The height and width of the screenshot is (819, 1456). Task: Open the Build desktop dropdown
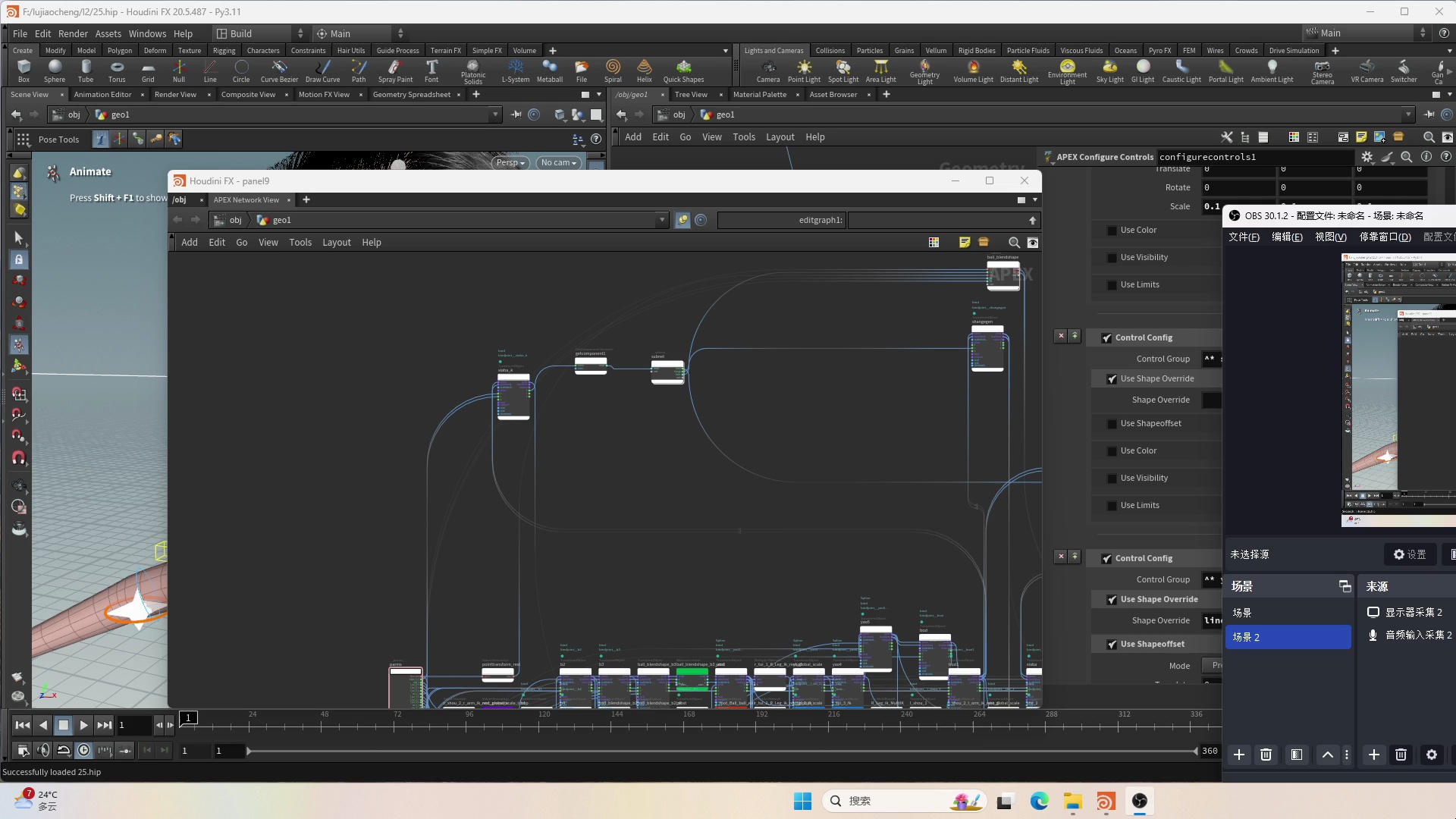(258, 33)
